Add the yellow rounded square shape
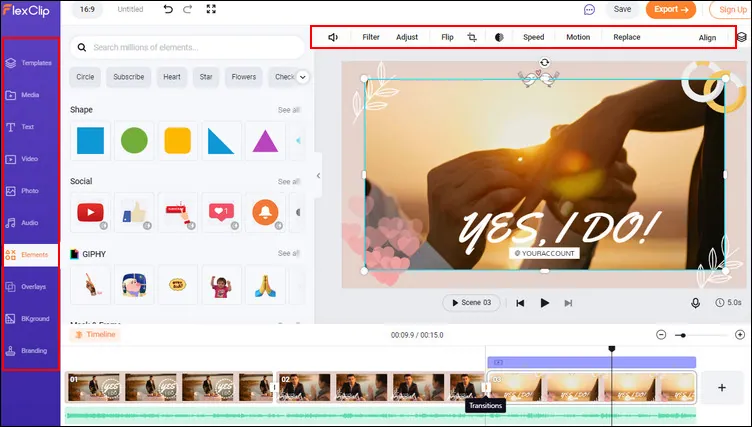The height and width of the screenshot is (427, 752). coord(177,141)
